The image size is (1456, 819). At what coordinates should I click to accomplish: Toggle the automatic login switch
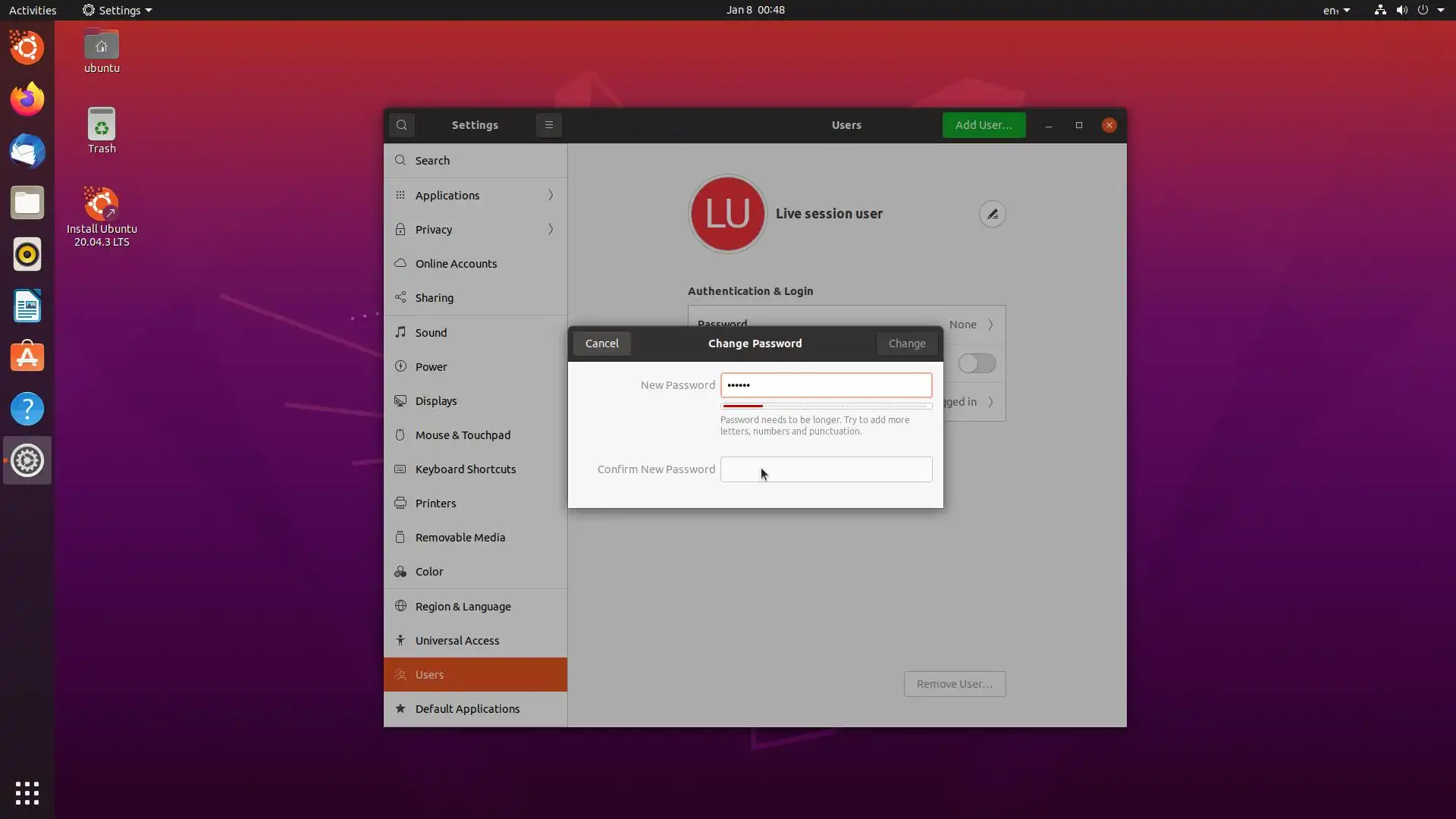pos(977,363)
